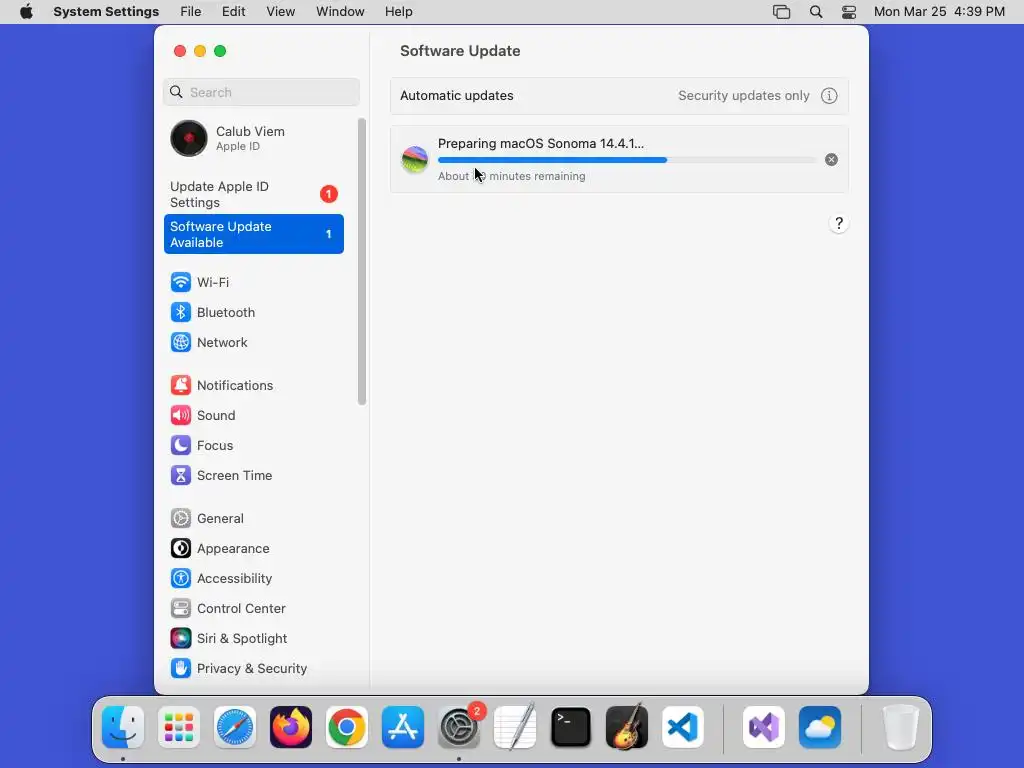Open Visual Studio purple dock icon
Viewport: 1024px width, 768px height.
coord(763,727)
